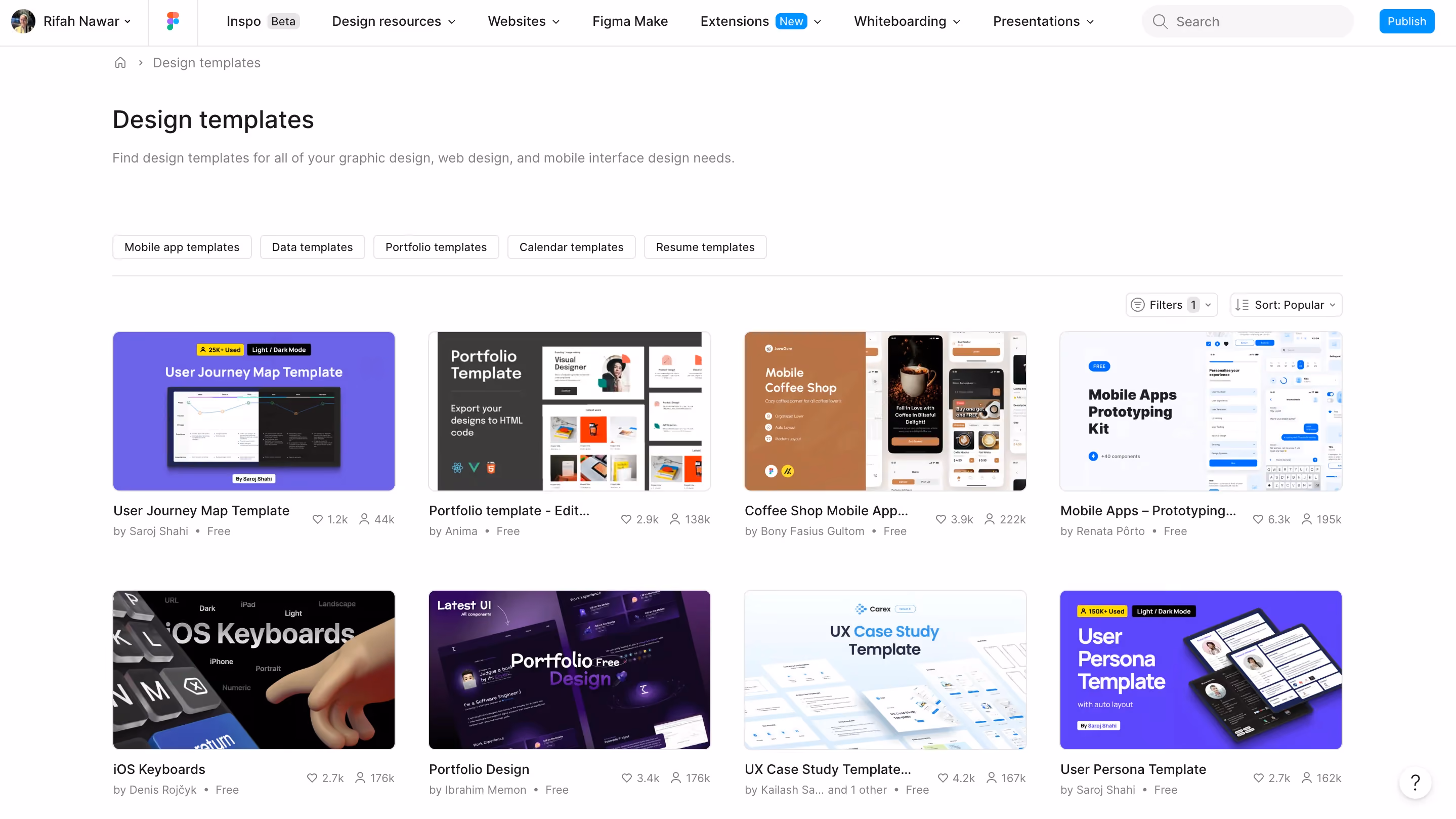Click the Search input field
Screen dimensions: 1456x819
[1248, 21]
